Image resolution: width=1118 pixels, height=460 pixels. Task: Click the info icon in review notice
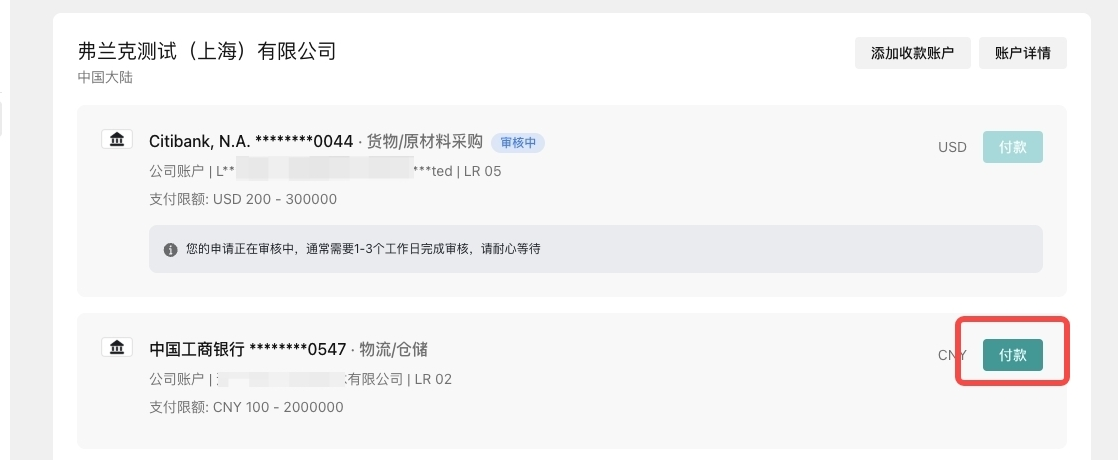170,249
